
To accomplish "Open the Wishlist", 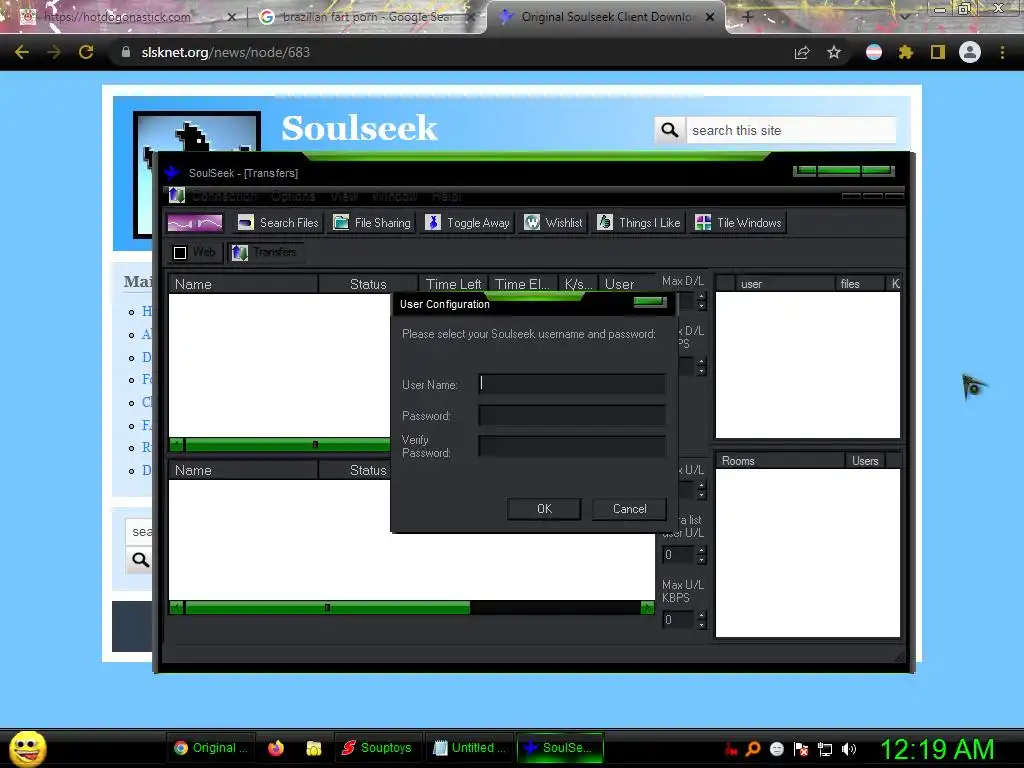I will point(554,223).
